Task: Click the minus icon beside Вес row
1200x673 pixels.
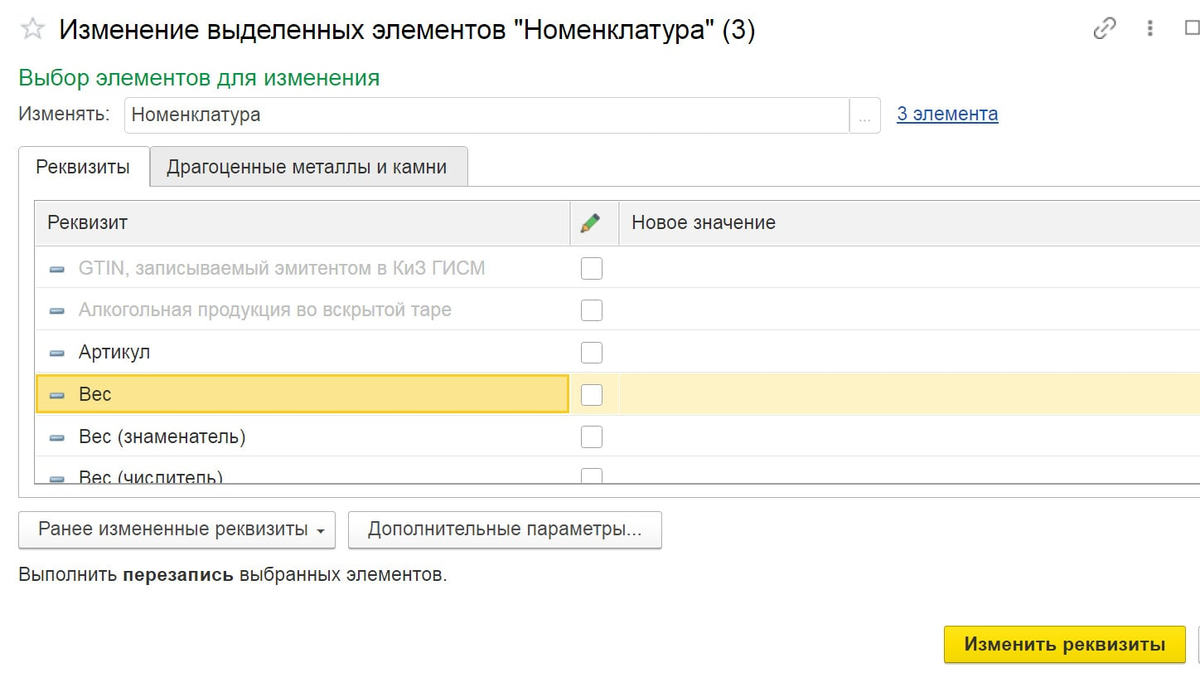Action: pos(57,394)
